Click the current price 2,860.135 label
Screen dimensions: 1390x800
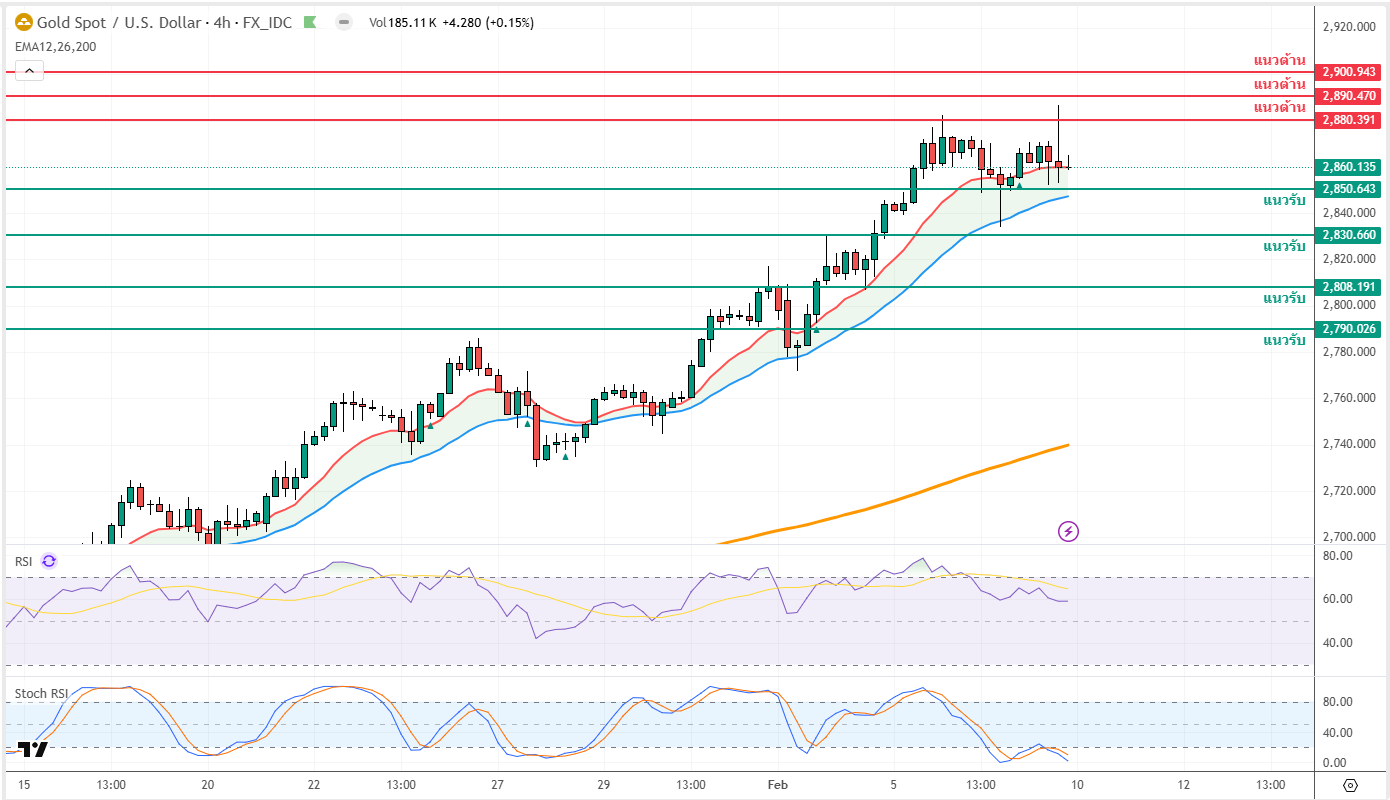point(1349,167)
